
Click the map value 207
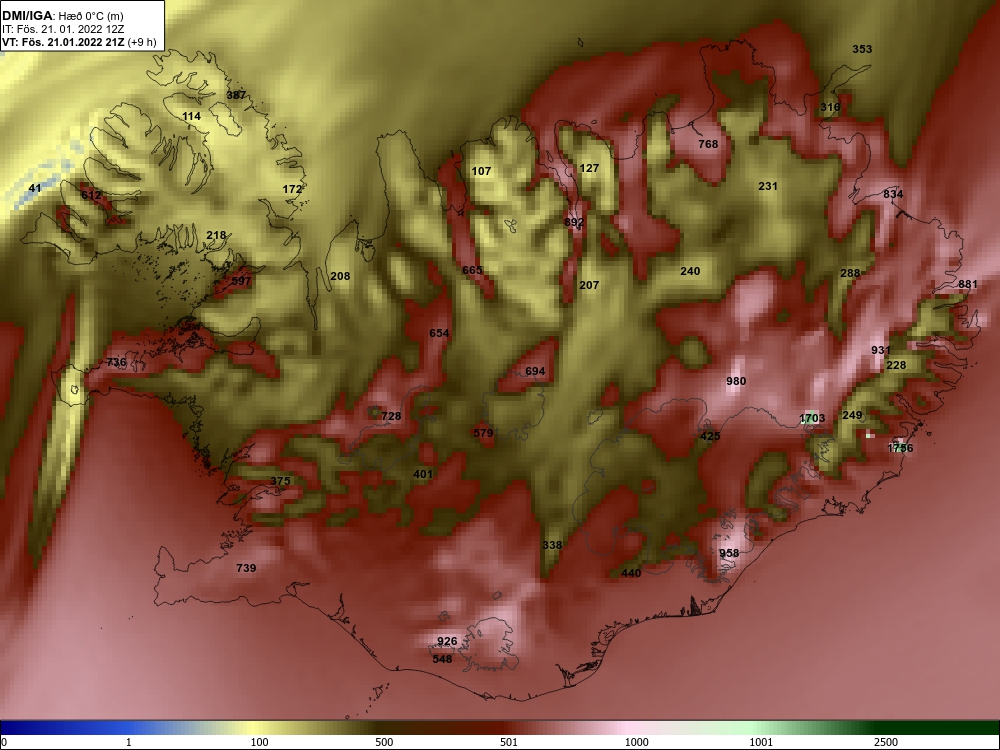[589, 285]
